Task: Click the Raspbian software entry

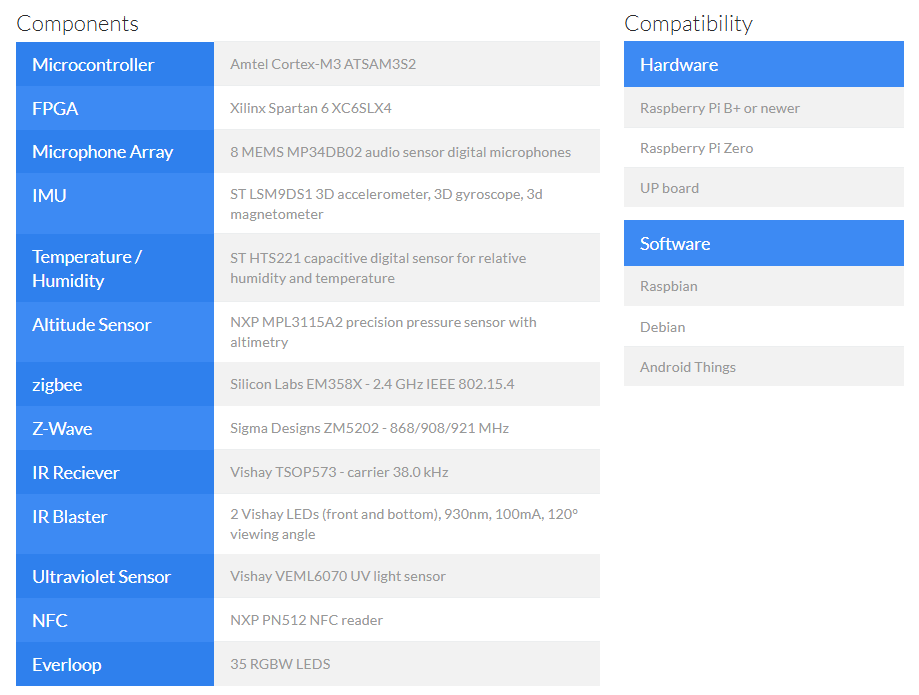Action: coord(669,286)
